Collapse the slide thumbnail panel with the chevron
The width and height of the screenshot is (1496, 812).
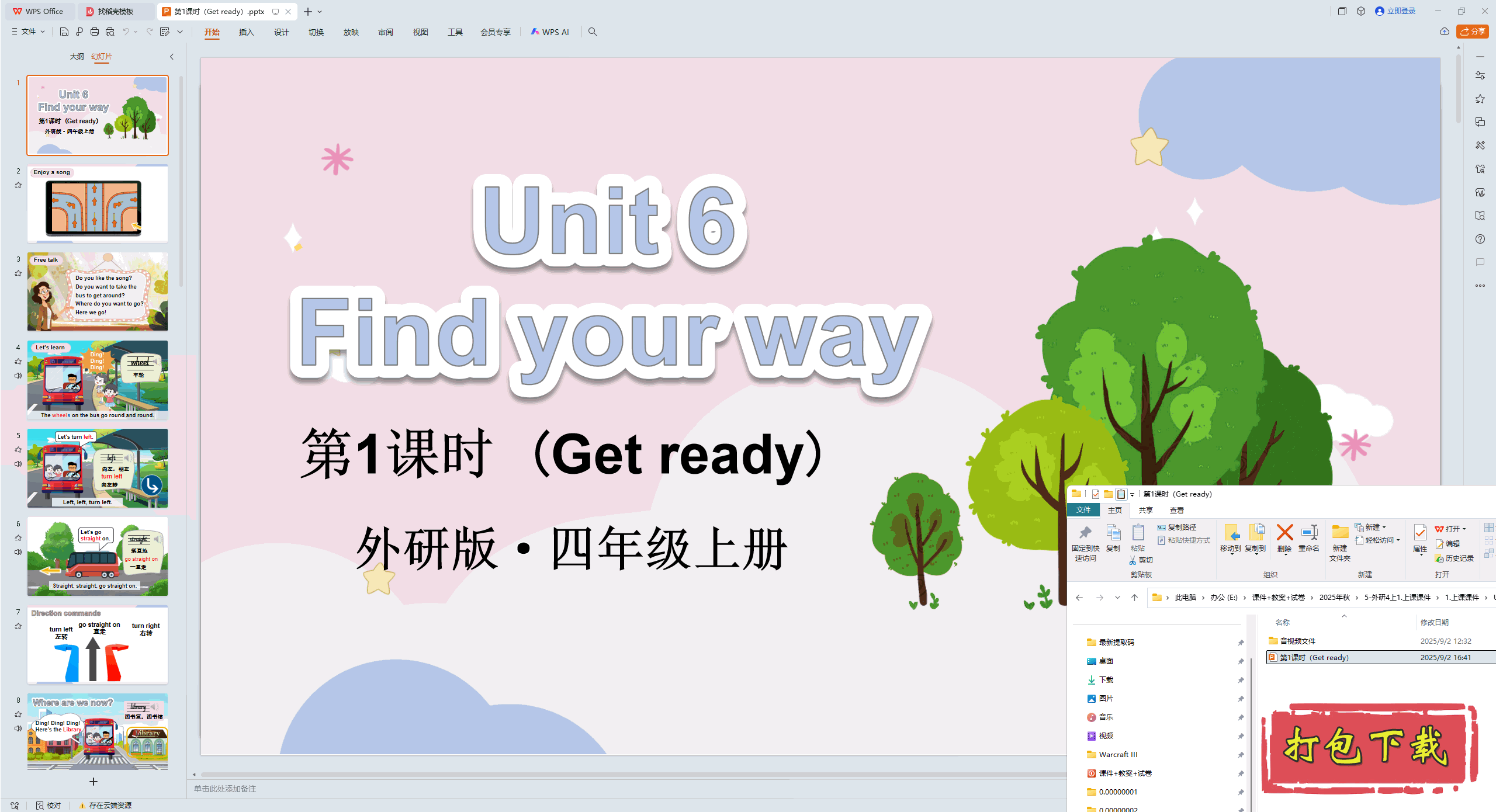pyautogui.click(x=171, y=57)
